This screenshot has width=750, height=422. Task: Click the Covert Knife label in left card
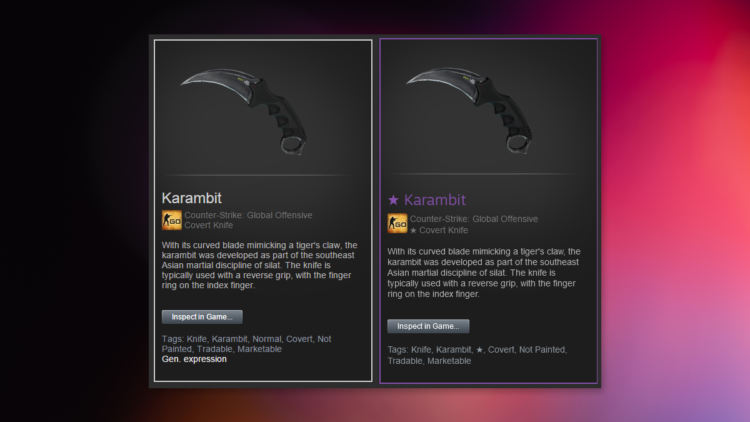(209, 225)
